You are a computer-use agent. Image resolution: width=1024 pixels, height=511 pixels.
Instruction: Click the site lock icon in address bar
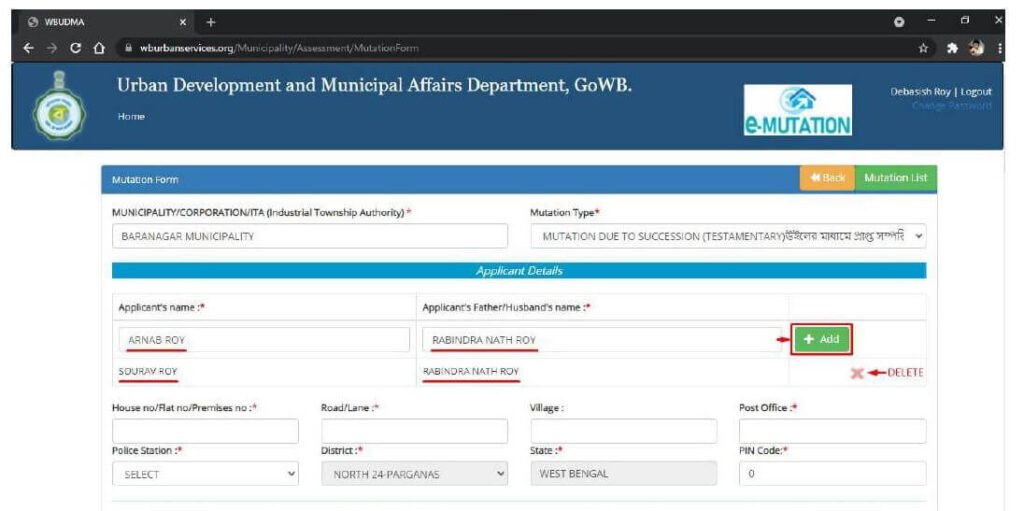pyautogui.click(x=128, y=48)
